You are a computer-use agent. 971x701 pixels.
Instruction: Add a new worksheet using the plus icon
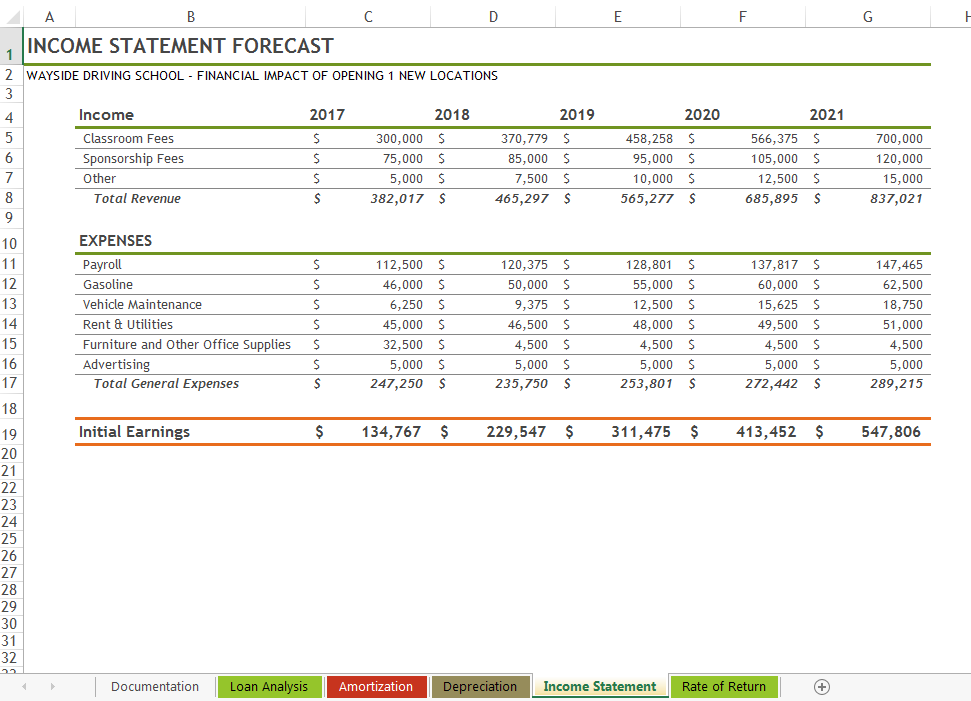[x=821, y=687]
